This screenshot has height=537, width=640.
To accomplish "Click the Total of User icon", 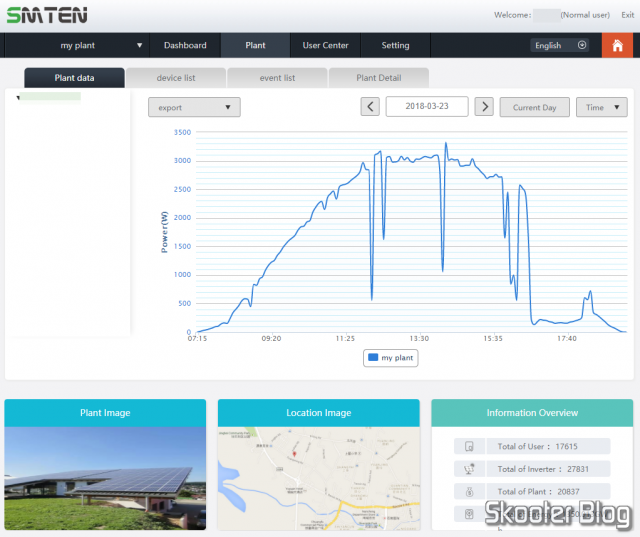I will tap(469, 446).
